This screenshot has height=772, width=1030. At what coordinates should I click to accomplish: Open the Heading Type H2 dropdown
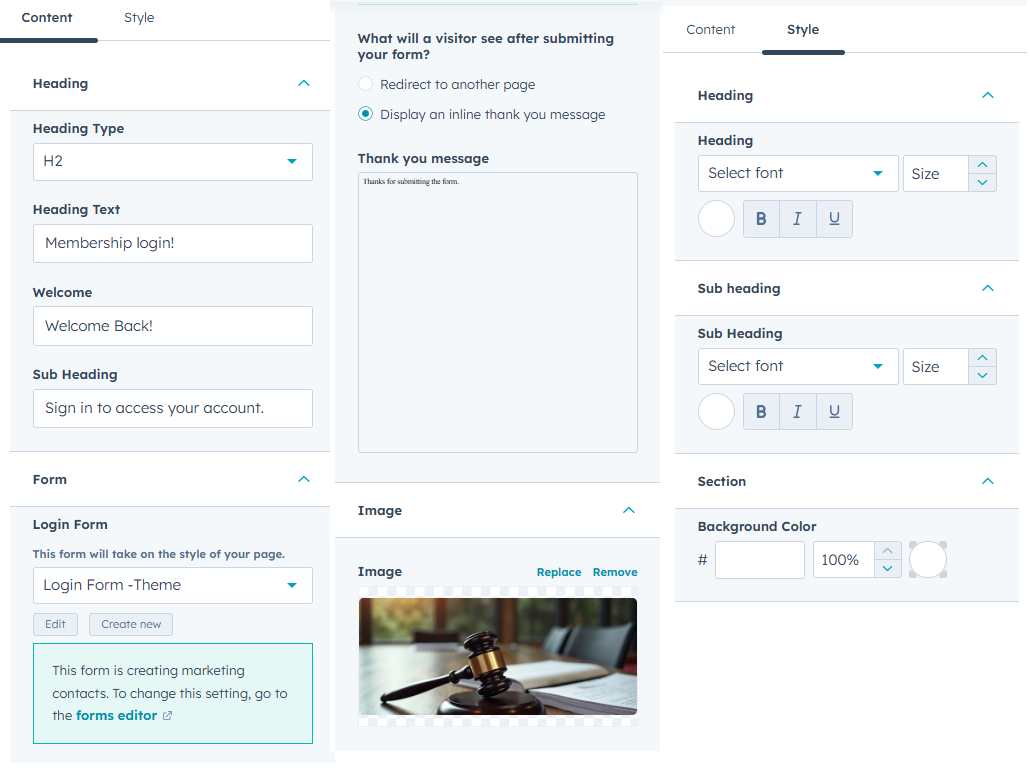pos(173,162)
